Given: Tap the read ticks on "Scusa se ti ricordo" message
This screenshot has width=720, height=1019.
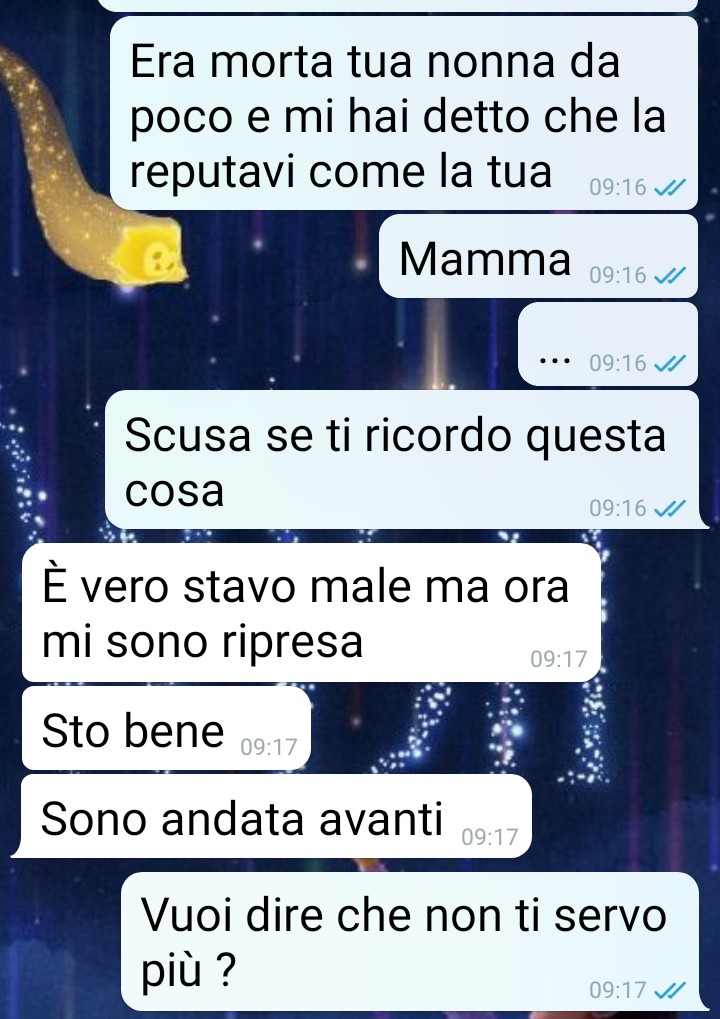Looking at the screenshot, I should 669,508.
